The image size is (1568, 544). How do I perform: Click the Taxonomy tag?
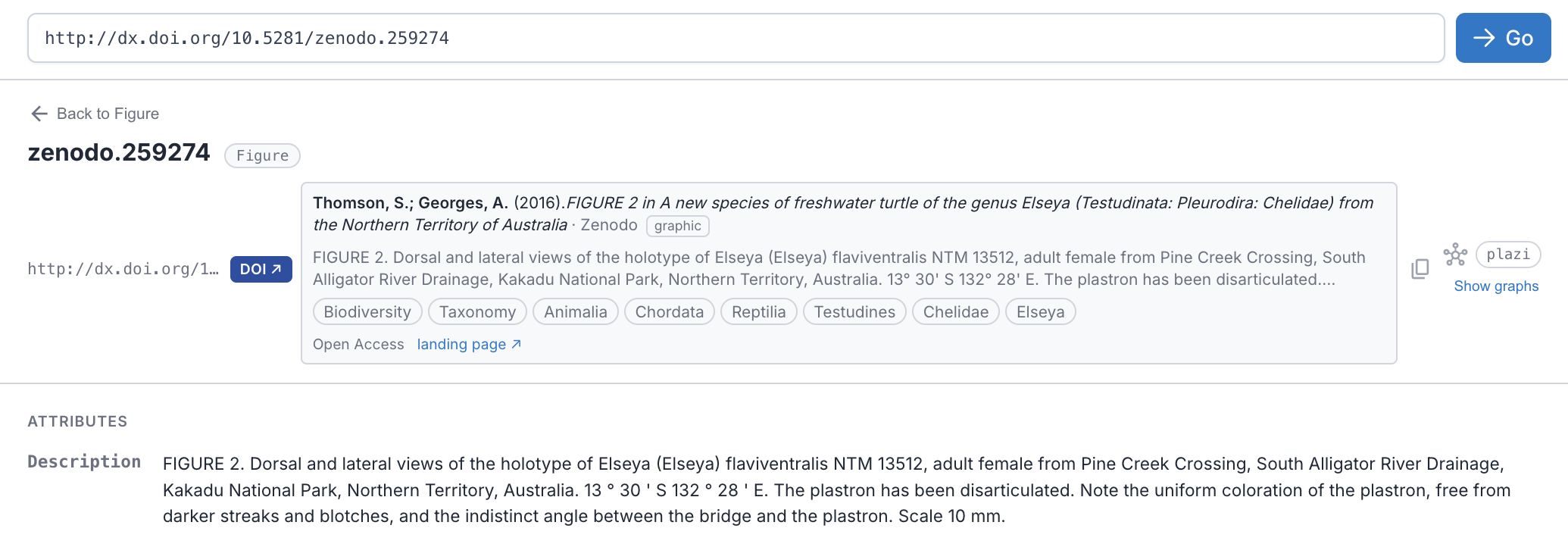tap(477, 311)
